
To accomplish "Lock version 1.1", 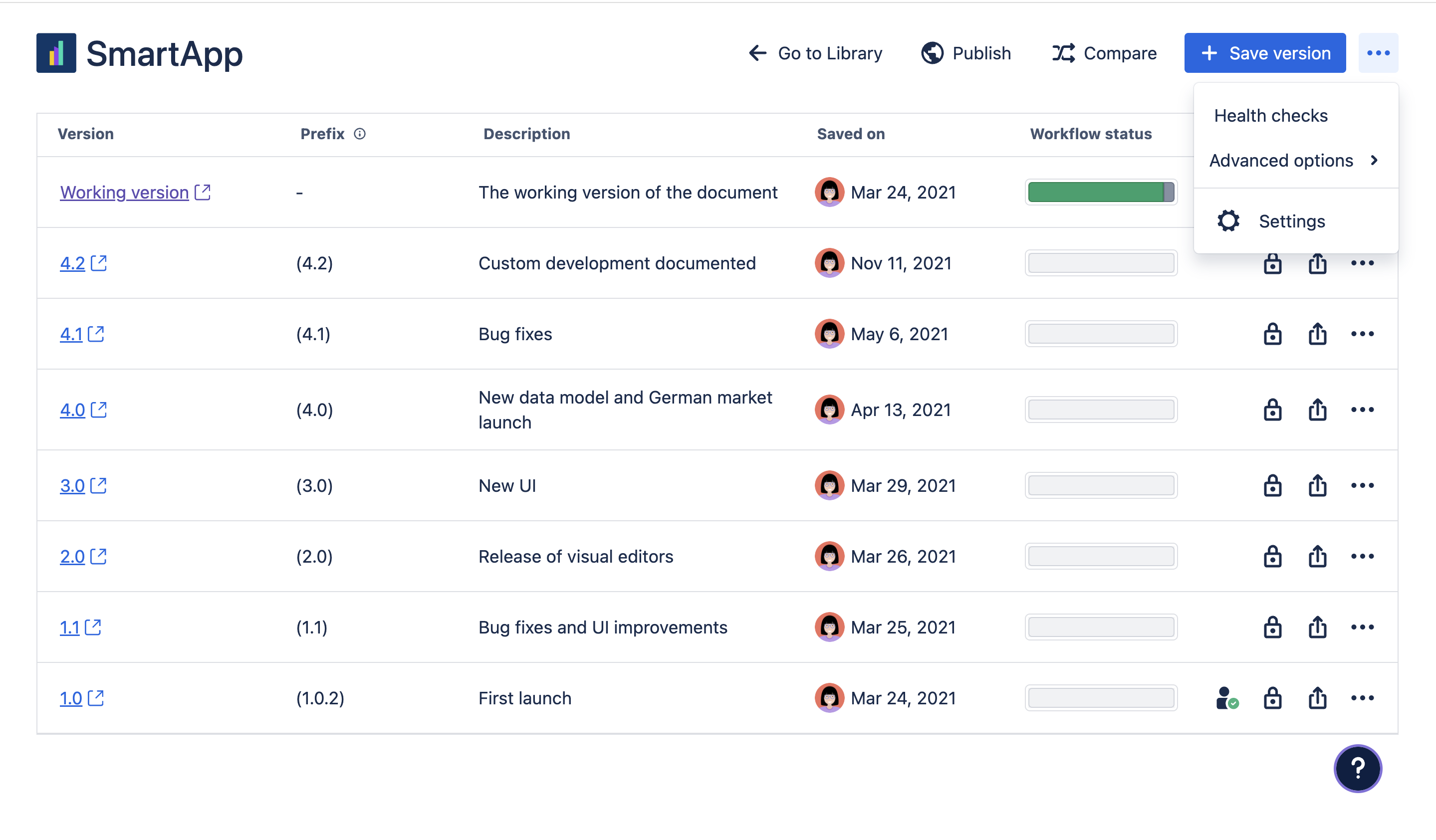I will click(1272, 627).
